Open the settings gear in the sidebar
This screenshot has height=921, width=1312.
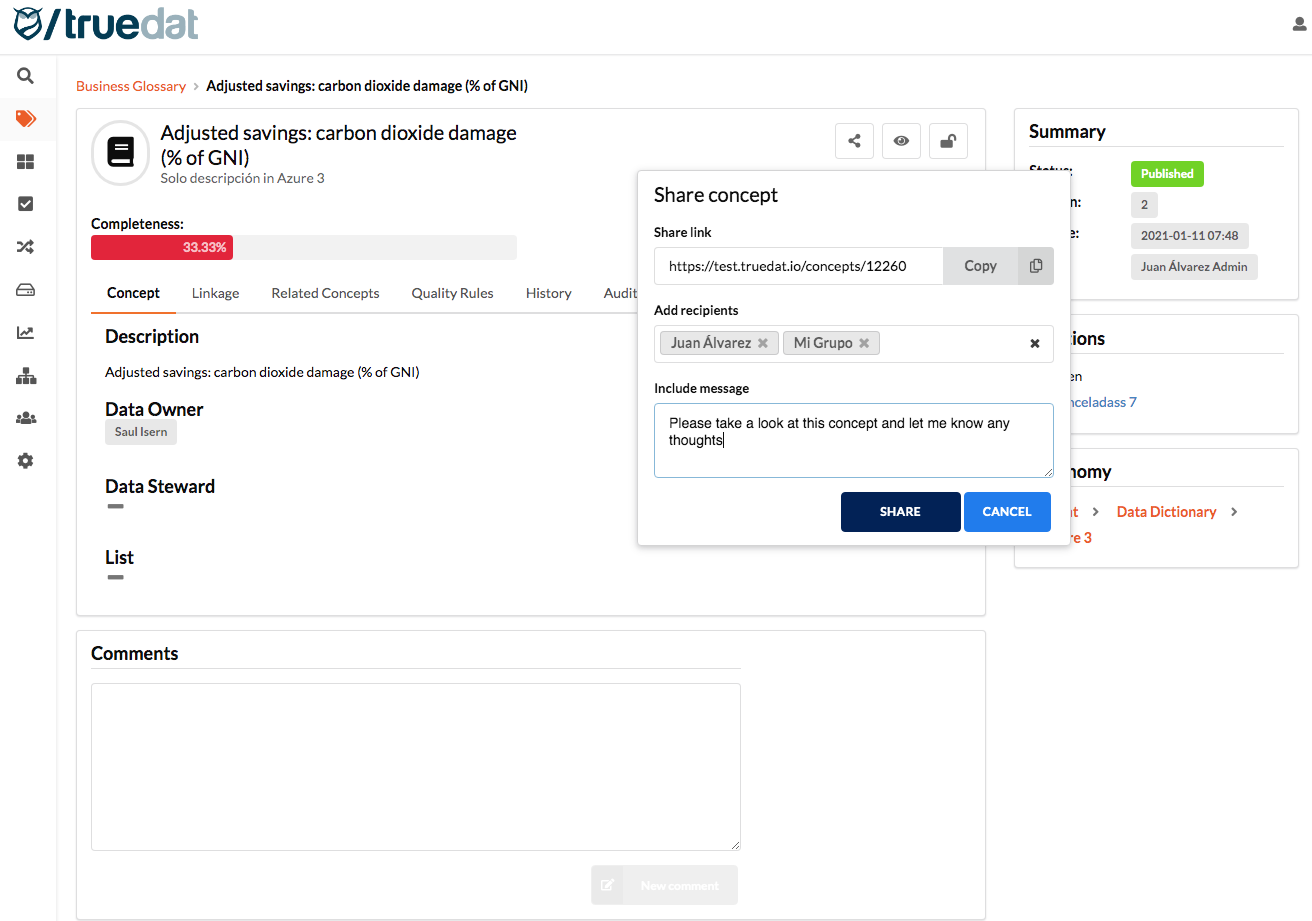26,461
